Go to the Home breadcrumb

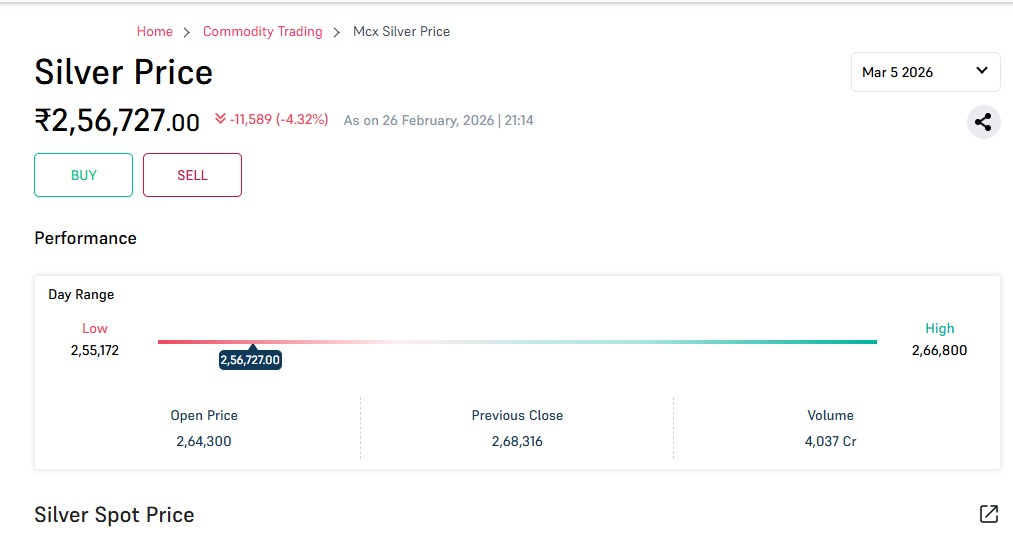point(155,32)
